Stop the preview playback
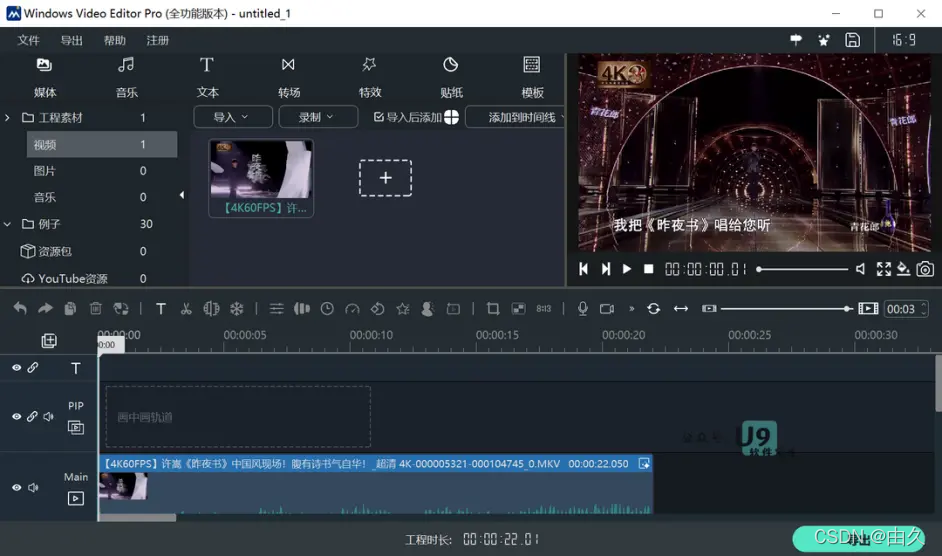The width and height of the screenshot is (942, 556). coord(648,269)
